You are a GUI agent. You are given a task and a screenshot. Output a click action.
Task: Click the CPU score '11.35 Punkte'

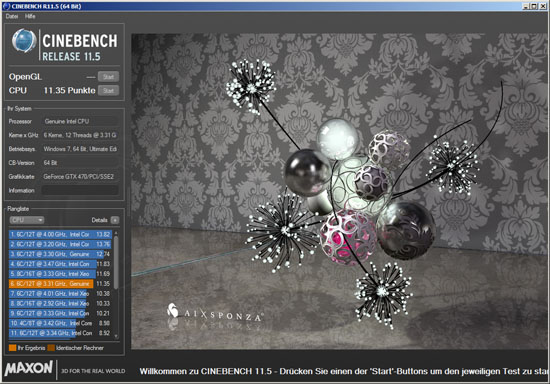[69, 91]
